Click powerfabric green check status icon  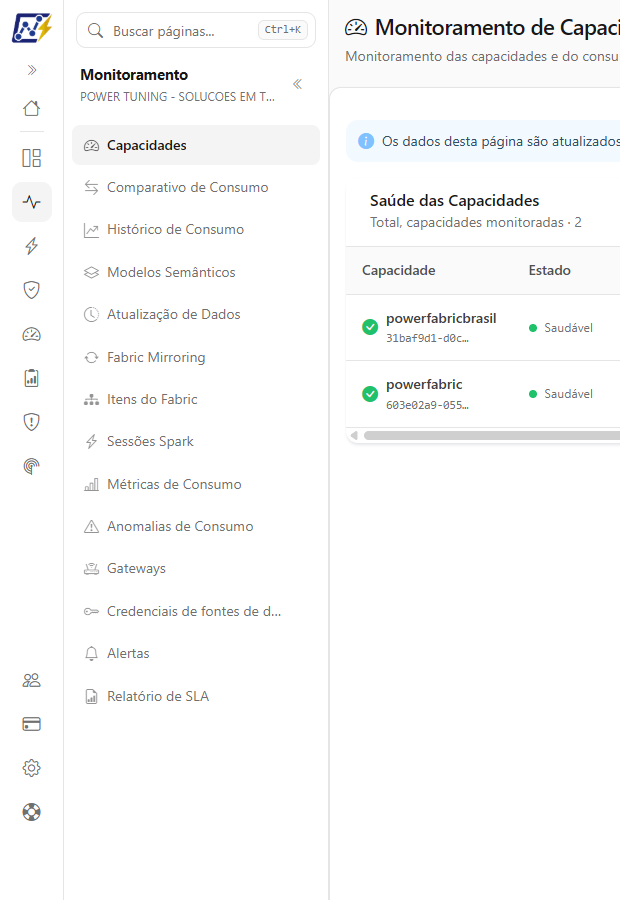coord(370,394)
